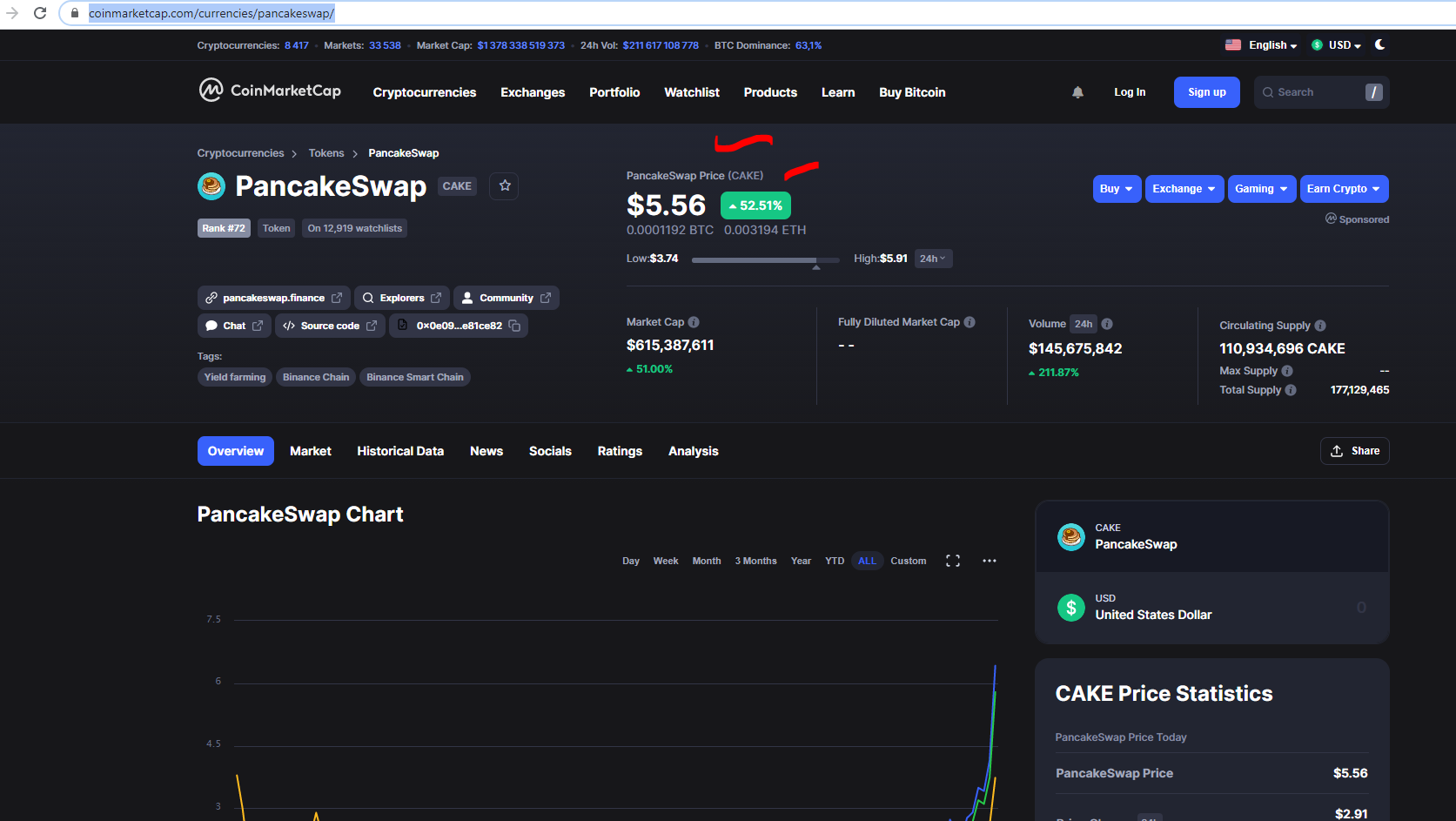This screenshot has width=1456, height=821.
Task: Click the CoinMarketCap logo
Action: click(x=269, y=91)
